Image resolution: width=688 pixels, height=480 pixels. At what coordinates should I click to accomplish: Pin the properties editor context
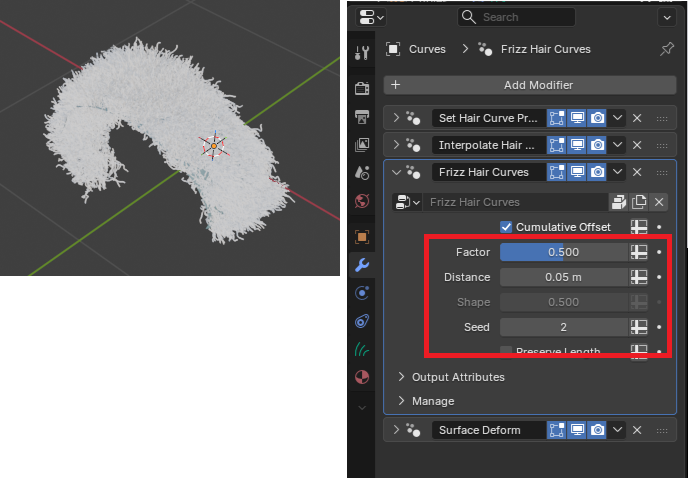(x=666, y=49)
